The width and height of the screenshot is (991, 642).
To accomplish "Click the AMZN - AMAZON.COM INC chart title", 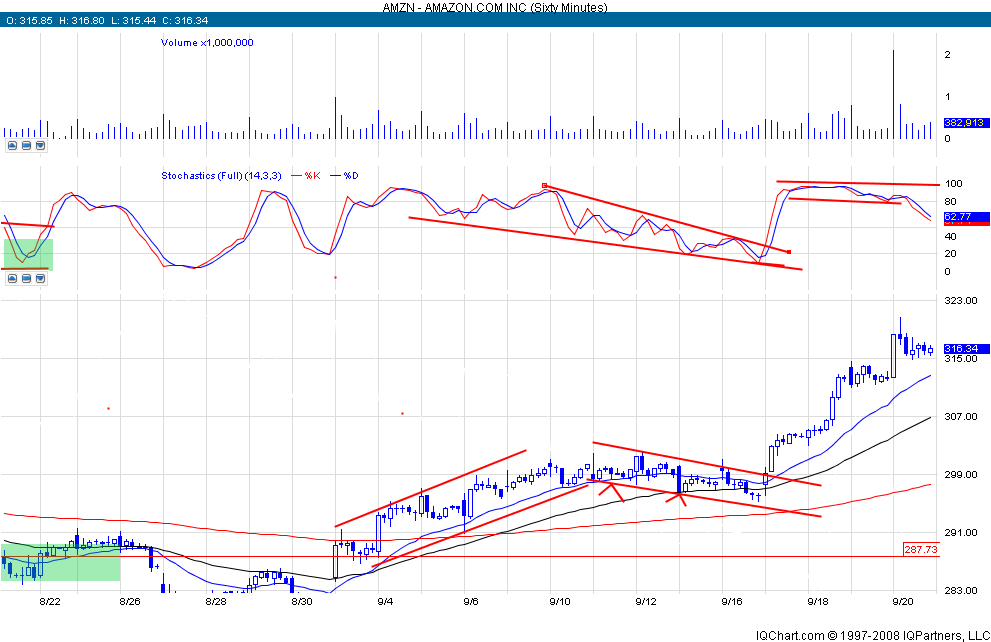I will pyautogui.click(x=495, y=7).
